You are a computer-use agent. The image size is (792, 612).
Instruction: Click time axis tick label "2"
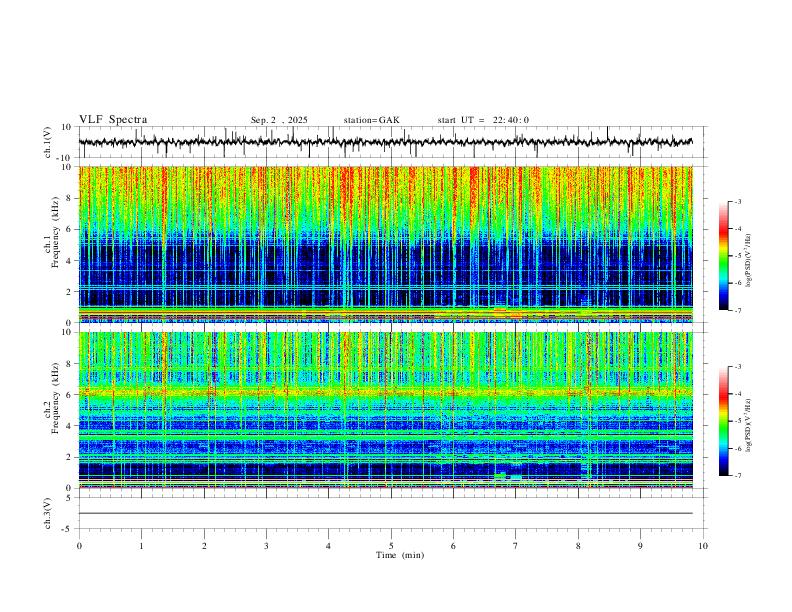204,546
